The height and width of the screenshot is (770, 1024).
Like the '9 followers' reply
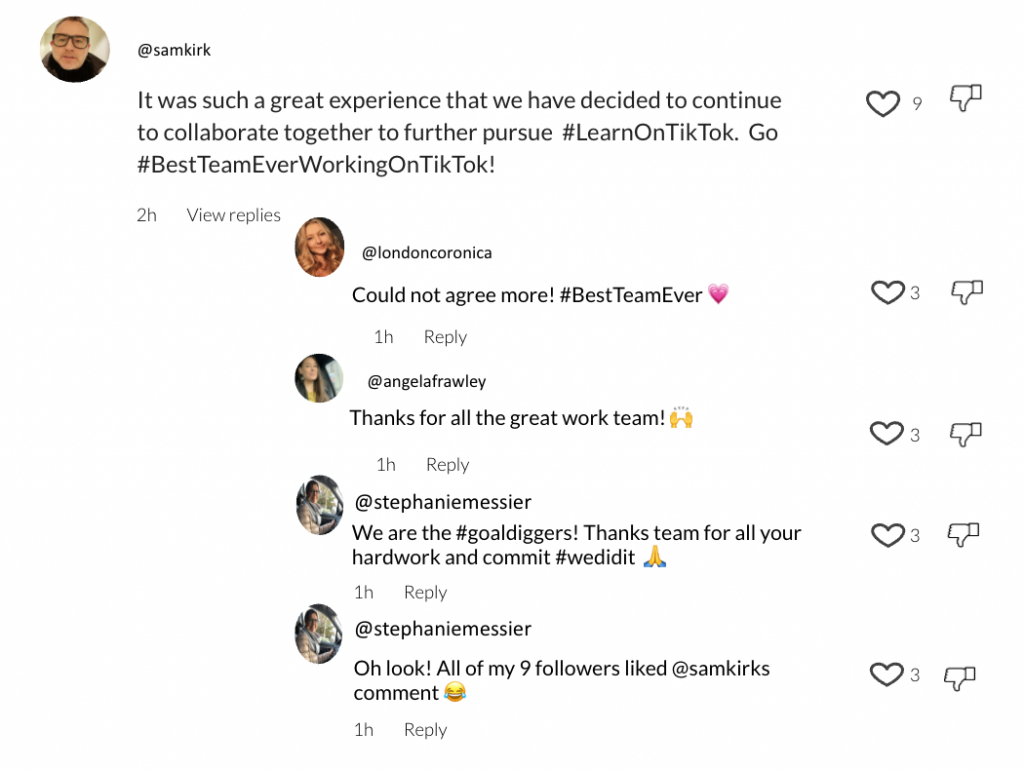(887, 675)
